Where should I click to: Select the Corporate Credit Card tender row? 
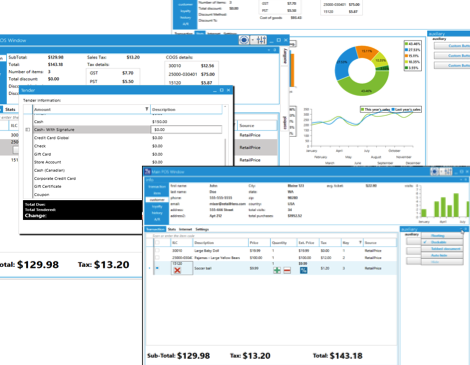coord(88,178)
